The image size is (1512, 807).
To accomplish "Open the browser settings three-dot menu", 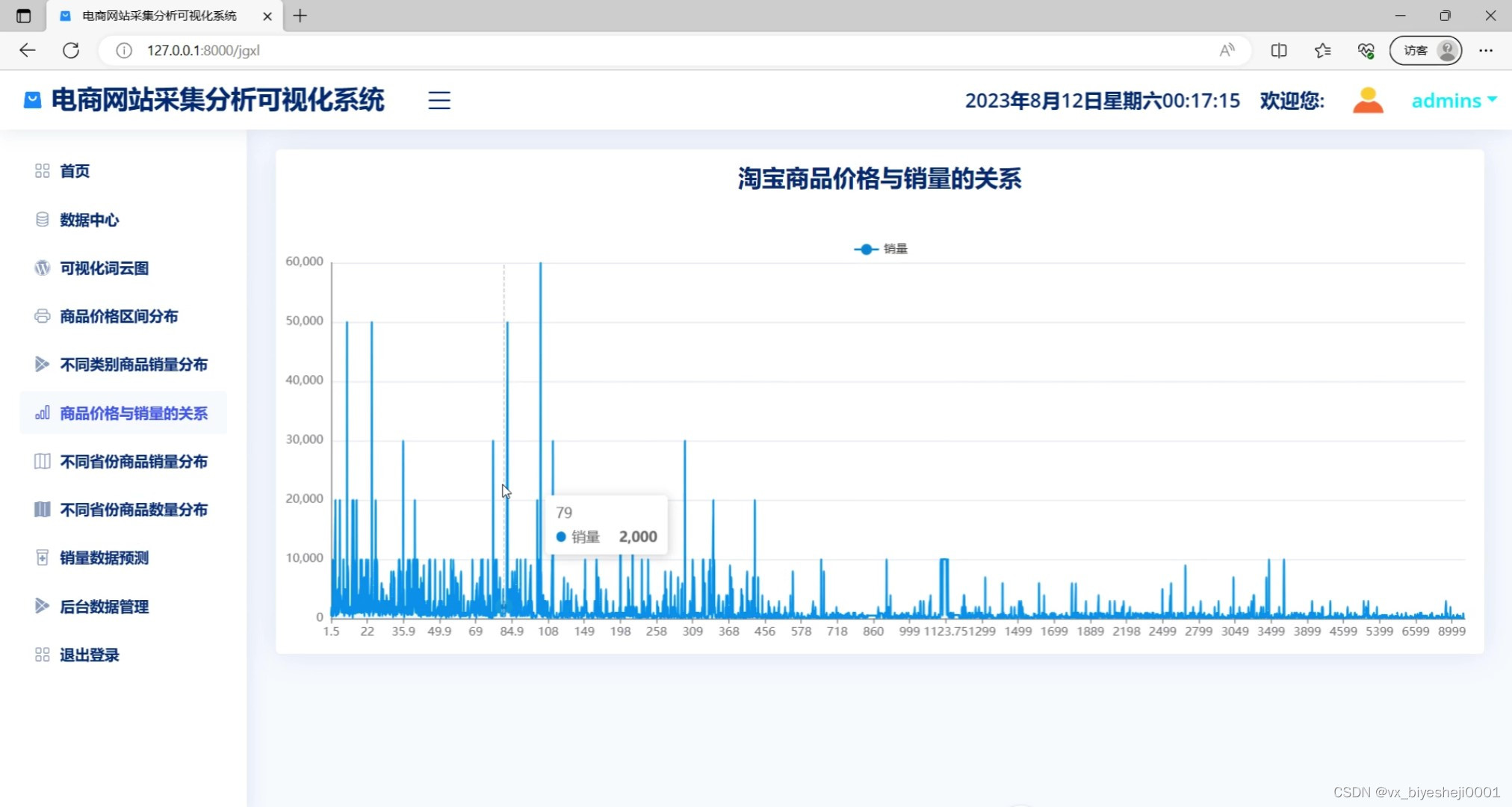I will [1487, 50].
